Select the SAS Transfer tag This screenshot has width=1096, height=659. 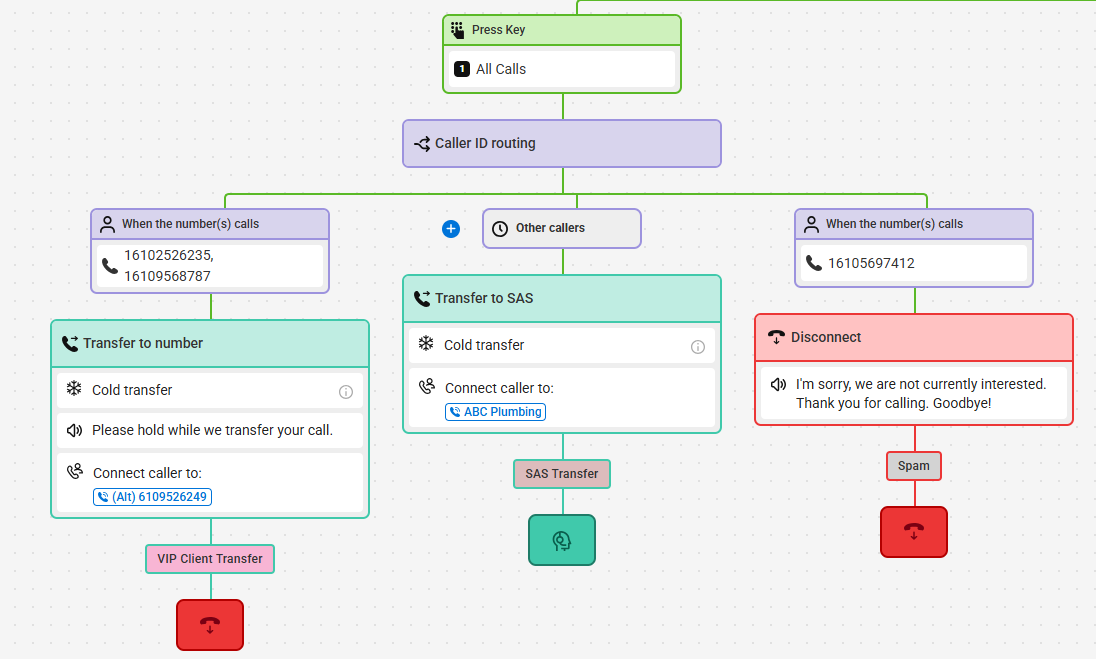pyautogui.click(x=562, y=474)
